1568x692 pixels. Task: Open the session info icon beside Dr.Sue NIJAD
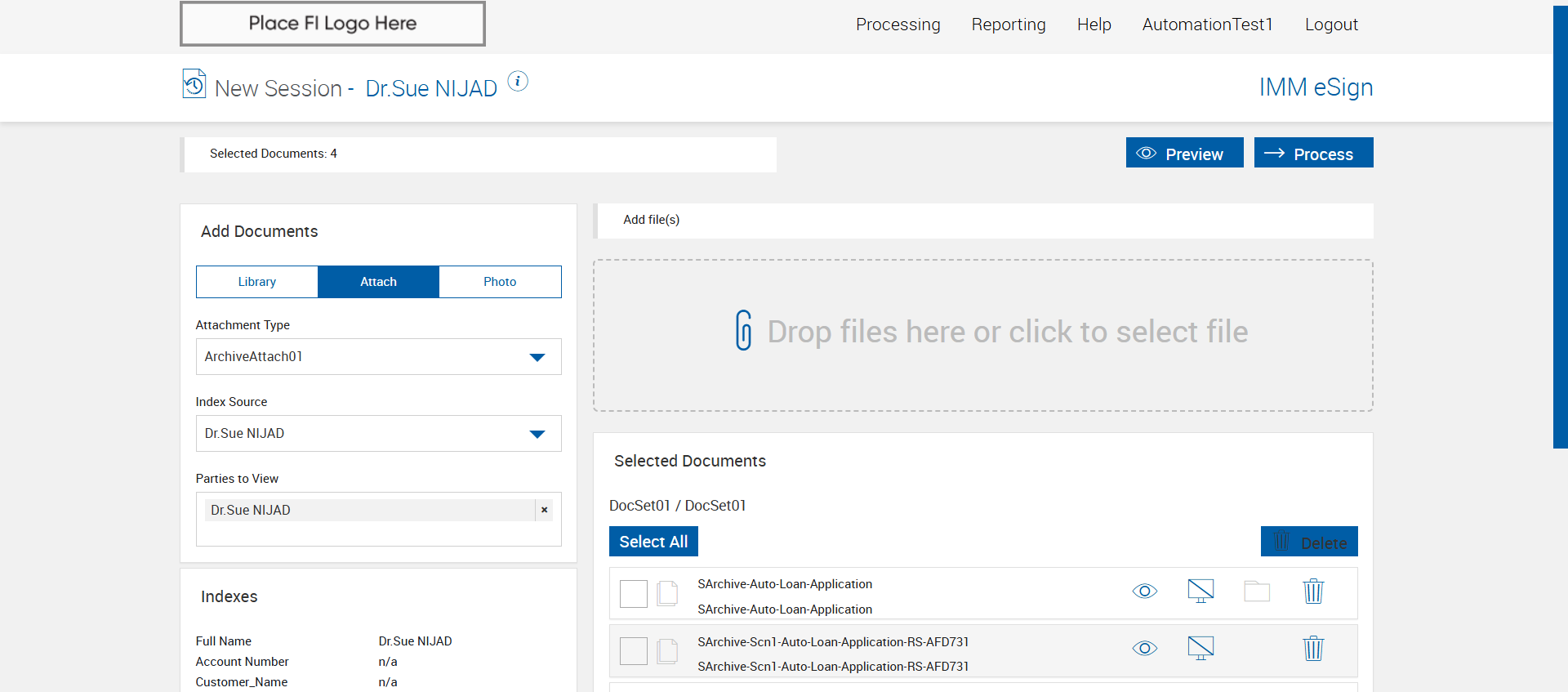[518, 81]
